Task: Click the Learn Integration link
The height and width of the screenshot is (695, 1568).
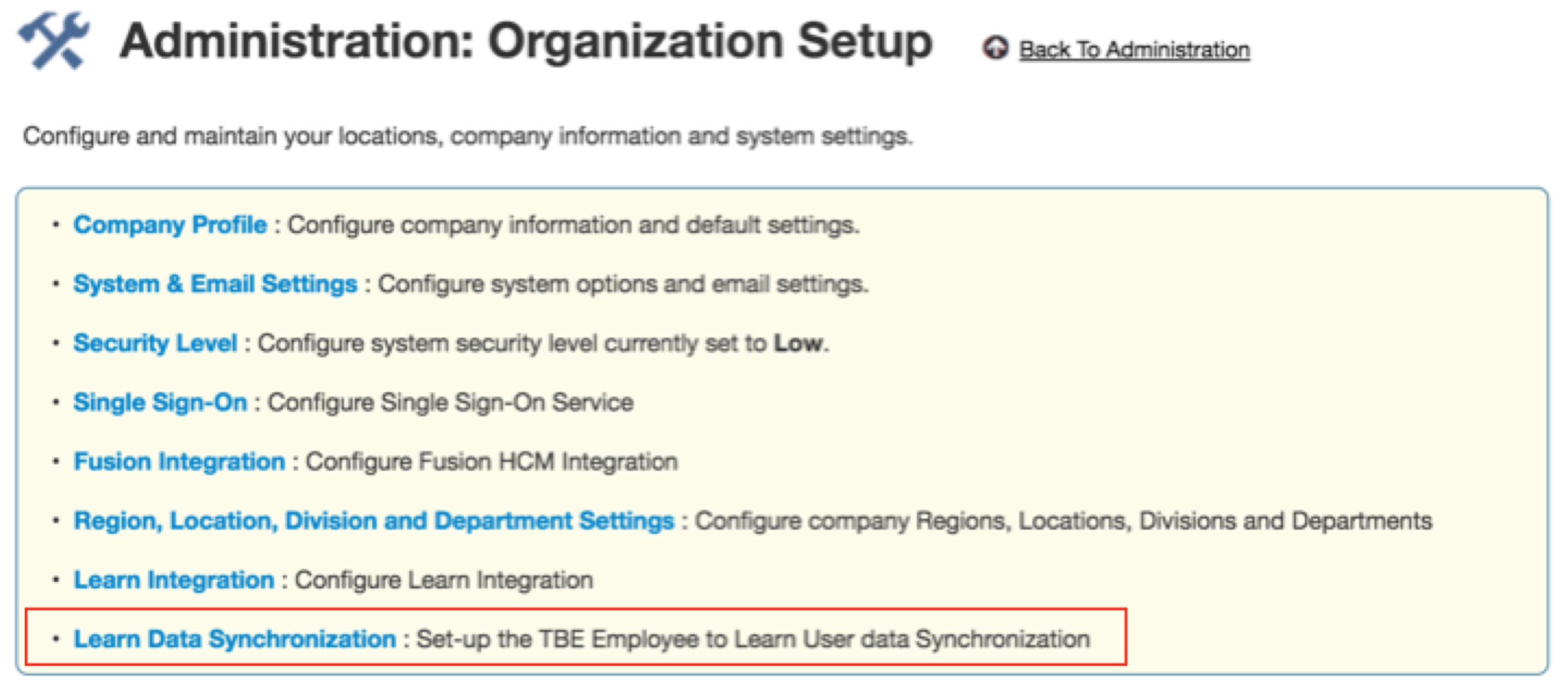Action: [x=174, y=580]
